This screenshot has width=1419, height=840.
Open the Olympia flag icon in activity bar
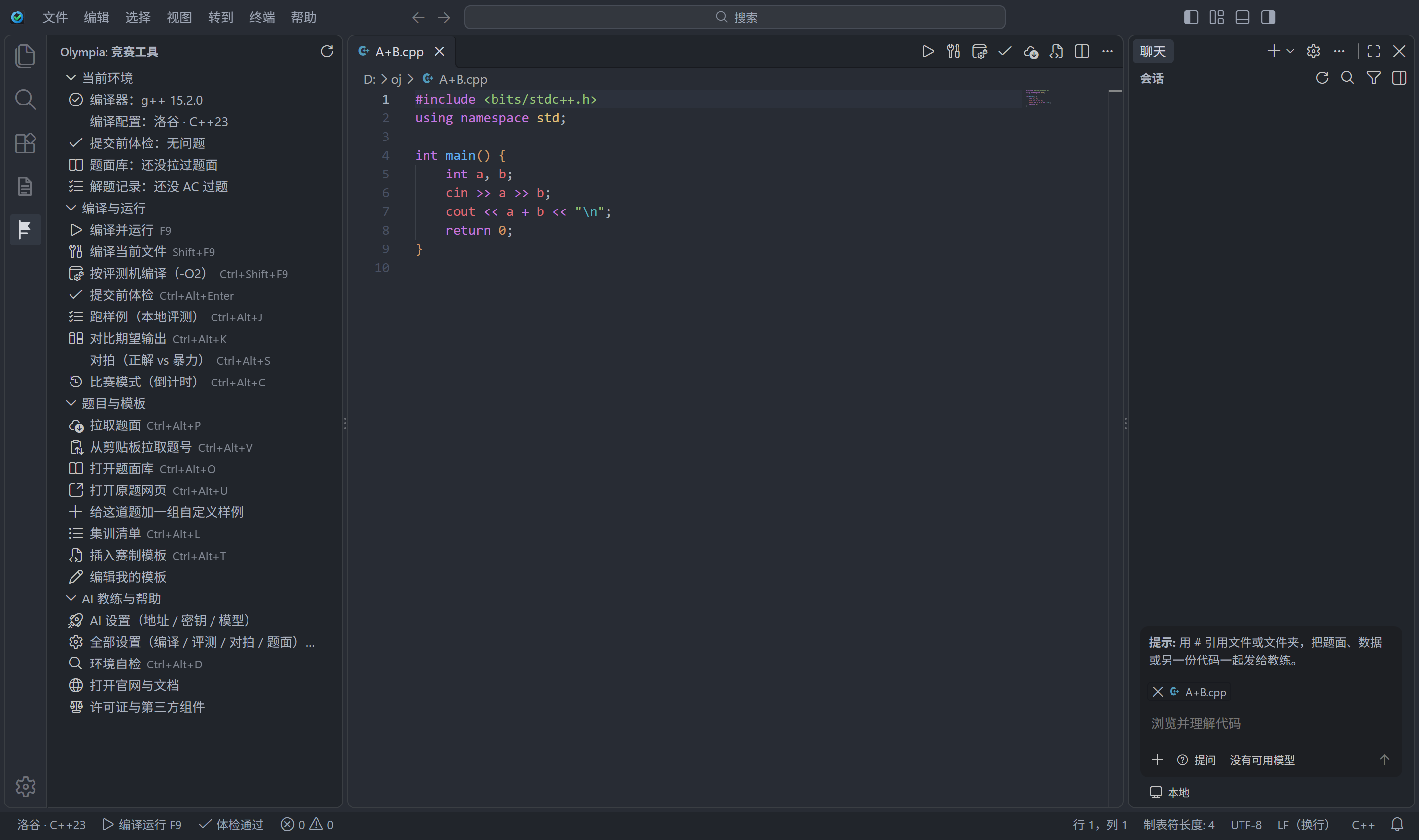point(25,229)
